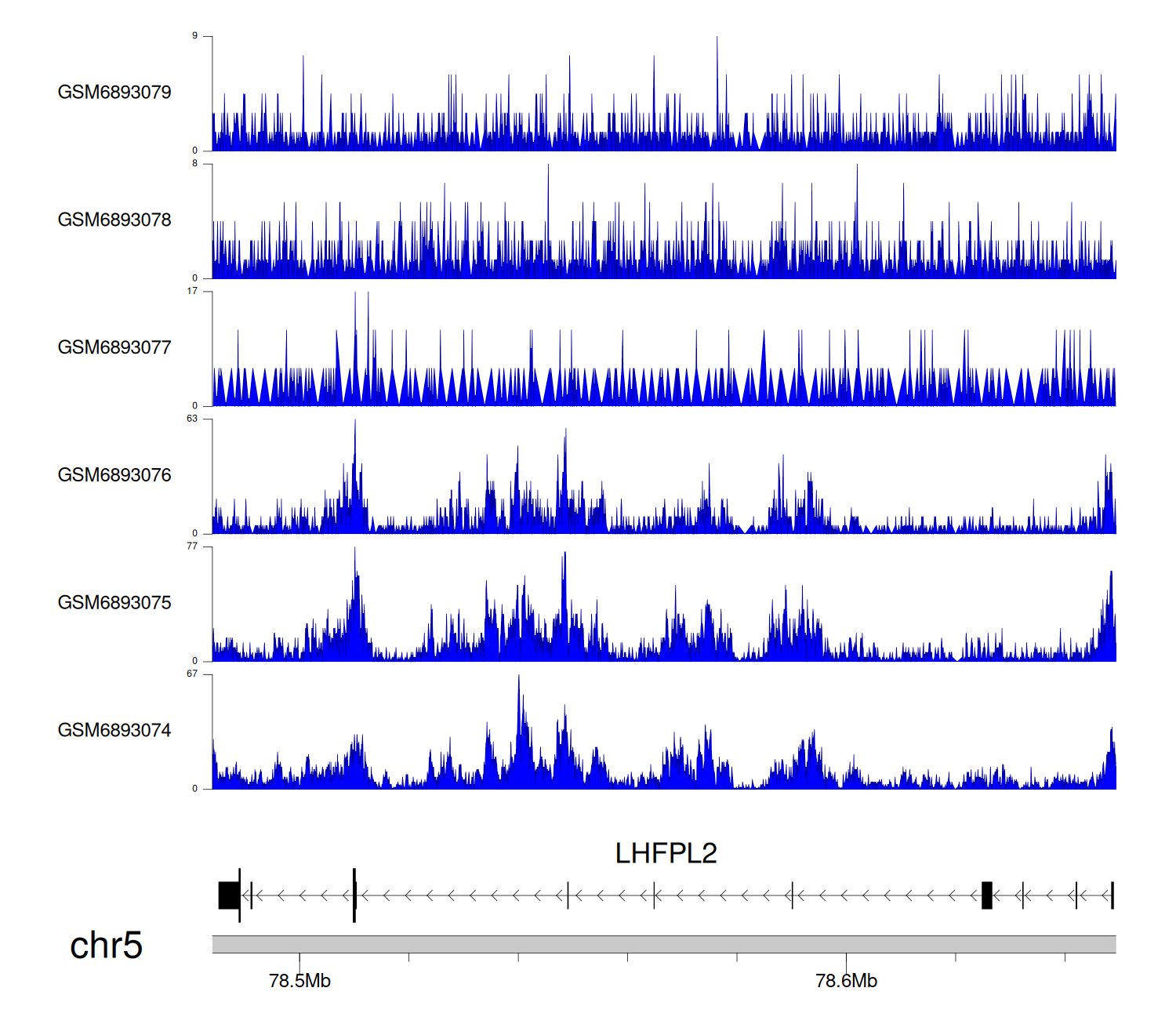Image resolution: width=1176 pixels, height=1035 pixels.
Task: Click the y-axis maximum value 17
Action: pos(192,291)
